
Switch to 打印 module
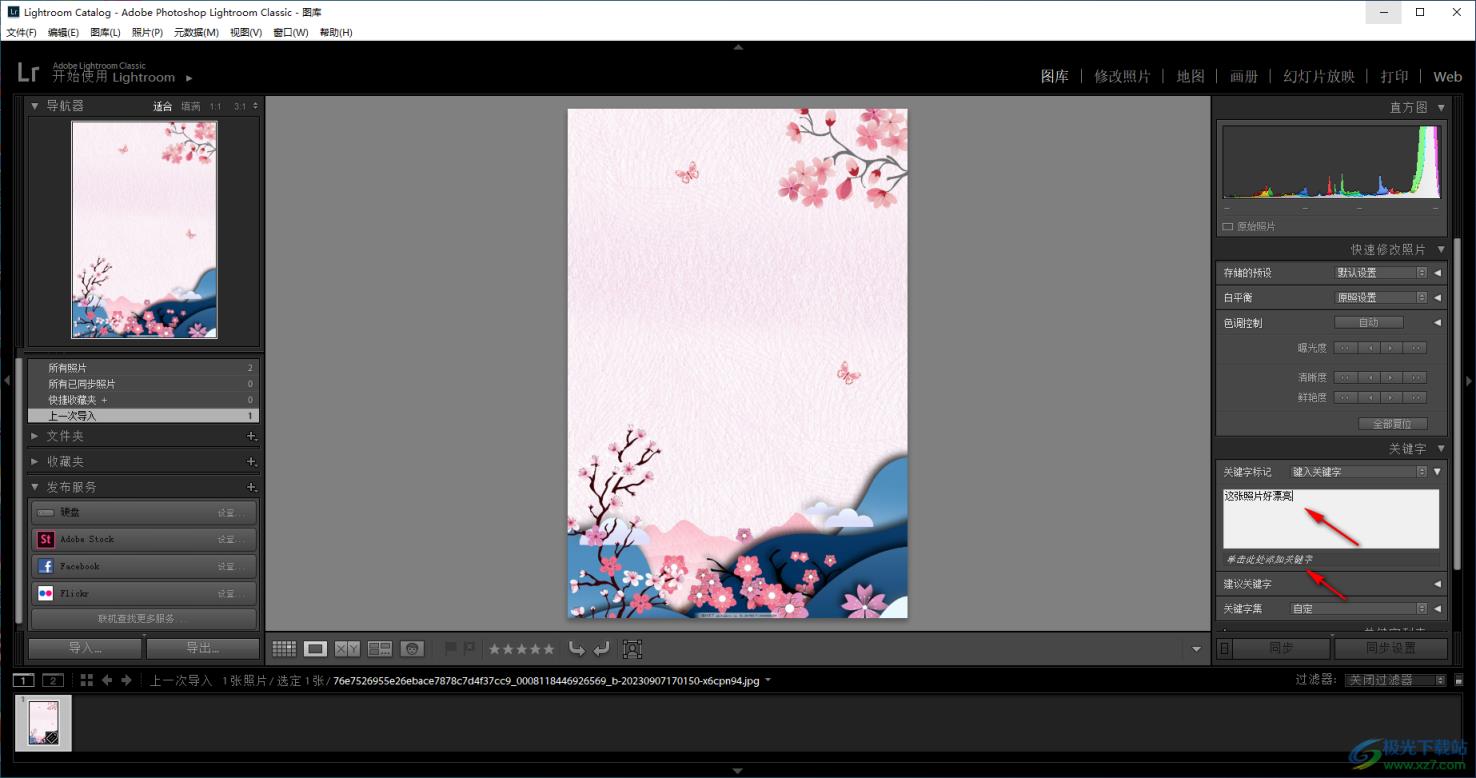pos(1394,76)
